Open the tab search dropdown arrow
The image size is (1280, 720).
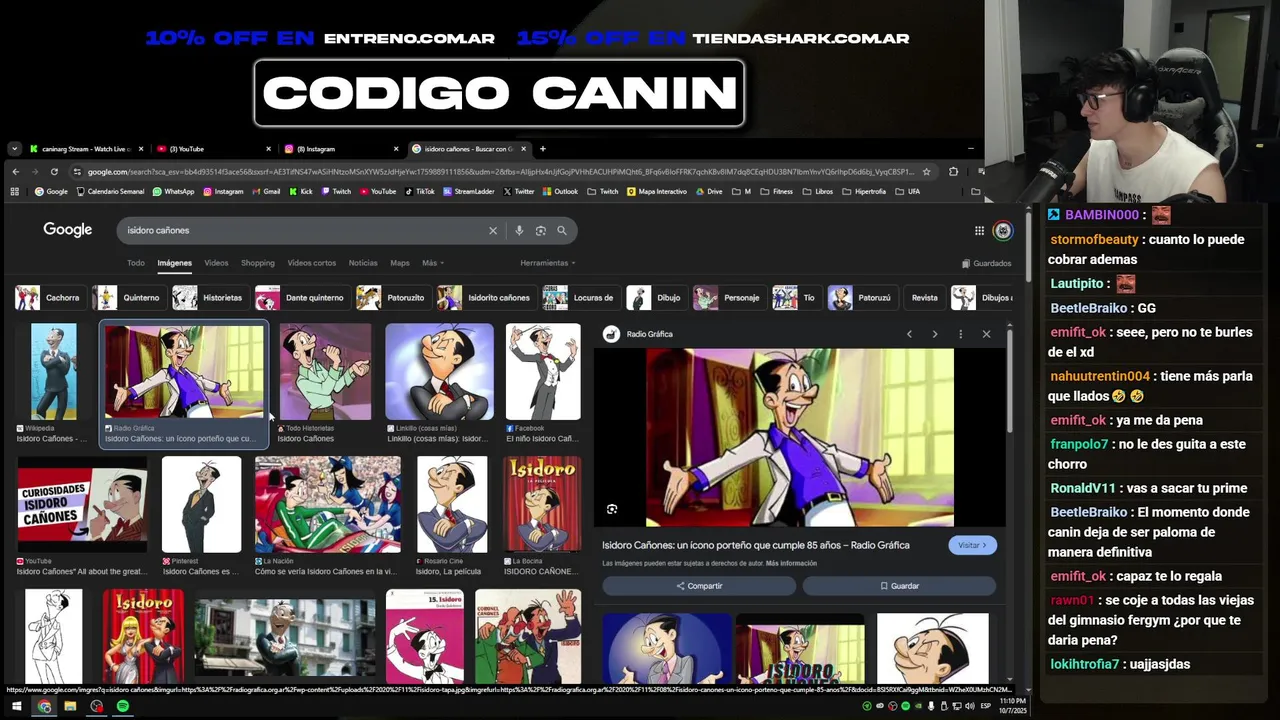point(14,149)
